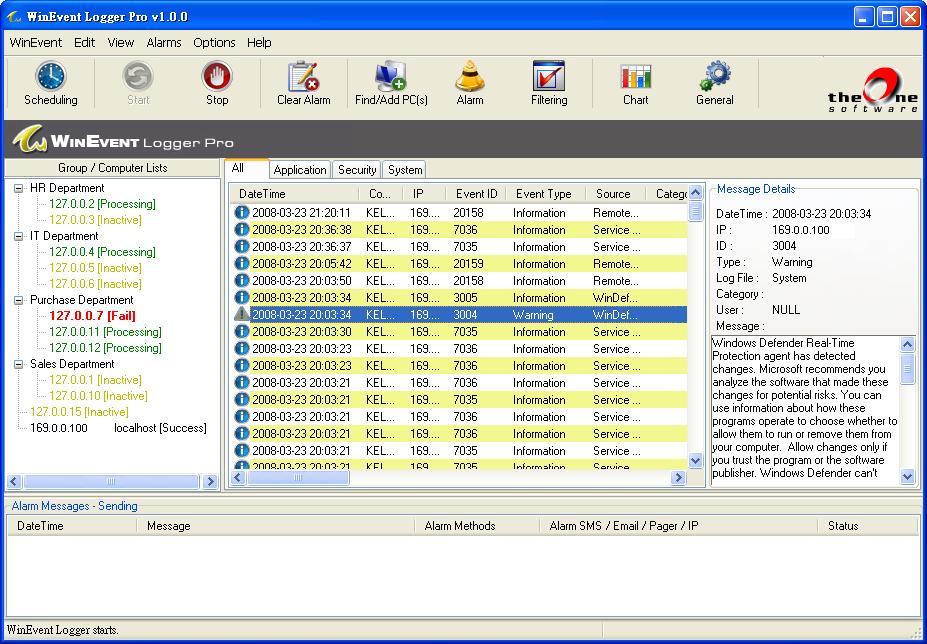Collapse the IT Department group
The width and height of the screenshot is (927, 644).
pos(19,236)
